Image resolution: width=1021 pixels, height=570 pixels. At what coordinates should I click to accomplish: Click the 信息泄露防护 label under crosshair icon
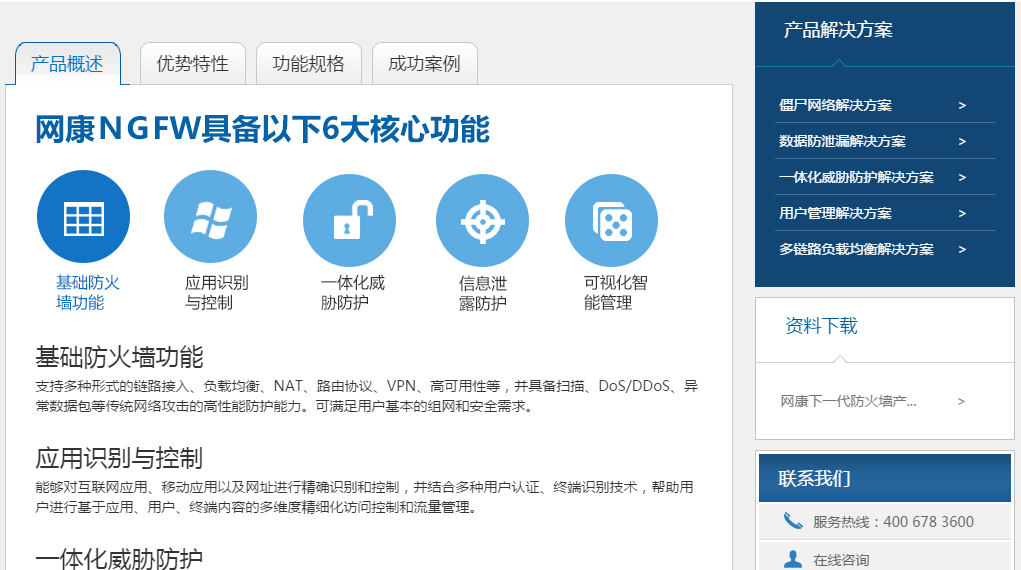(483, 293)
